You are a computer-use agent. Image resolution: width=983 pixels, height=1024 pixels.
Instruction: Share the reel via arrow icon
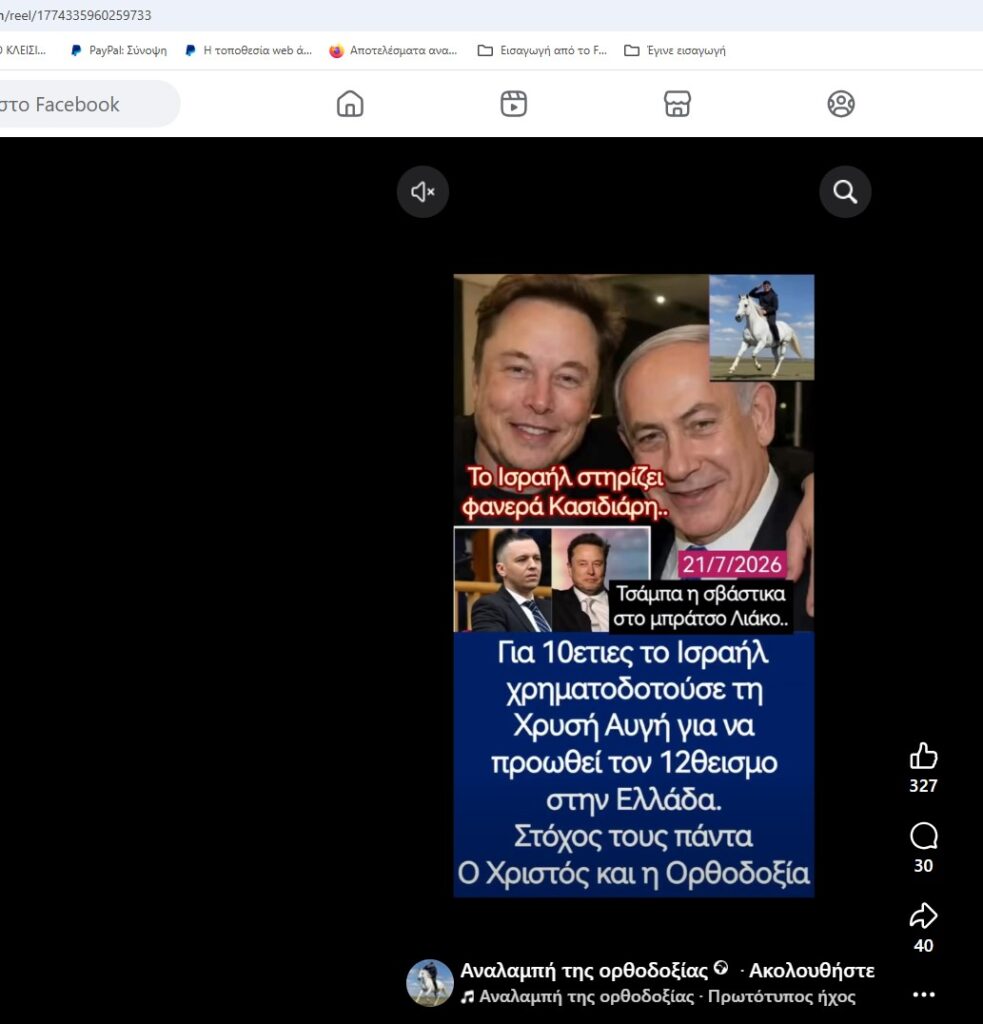tap(924, 916)
